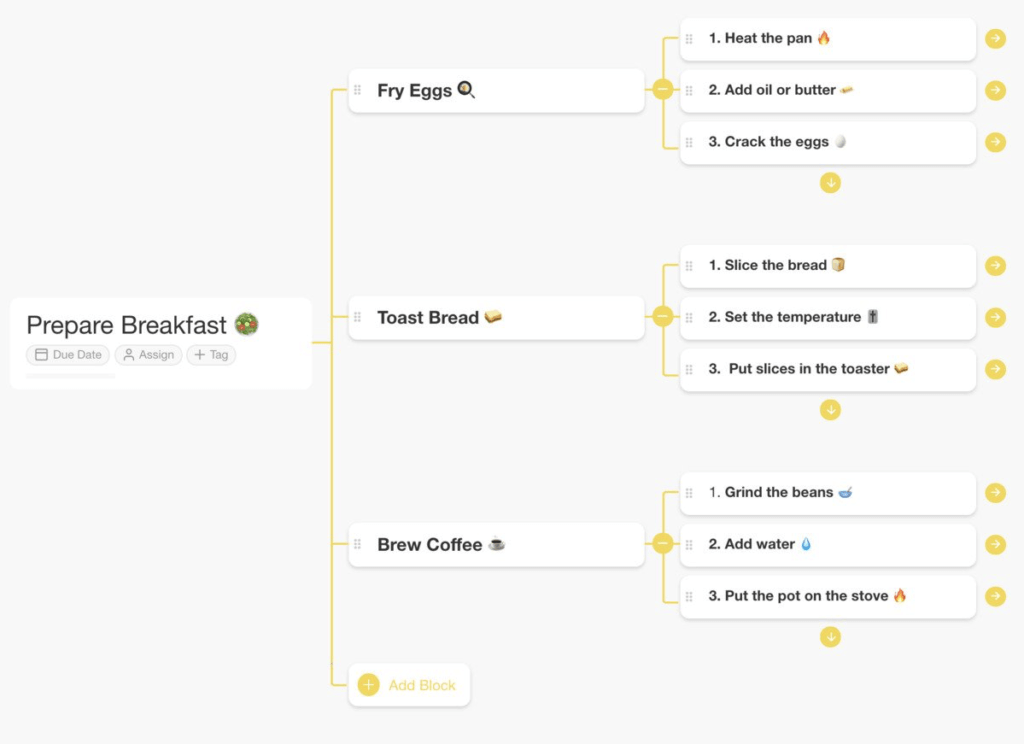This screenshot has height=744, width=1024.
Task: Click the down arrow below the toaster steps
Action: click(x=830, y=409)
